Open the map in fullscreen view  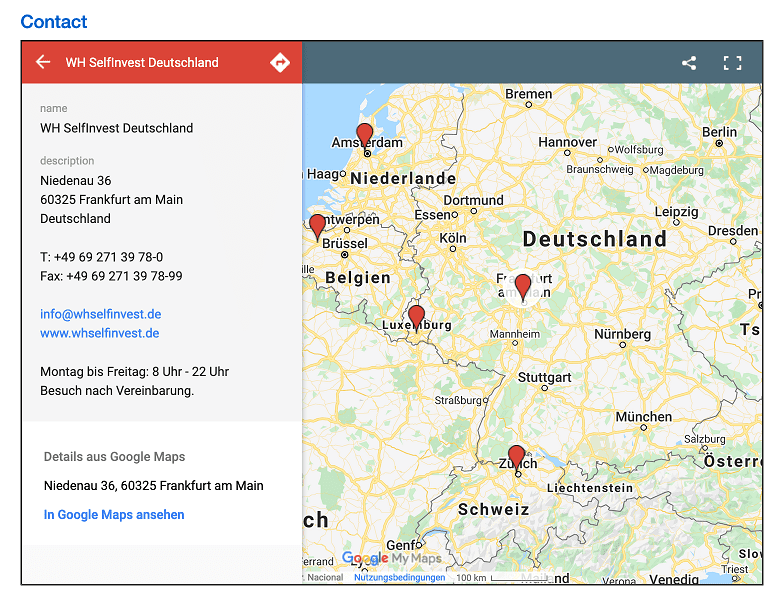point(732,63)
